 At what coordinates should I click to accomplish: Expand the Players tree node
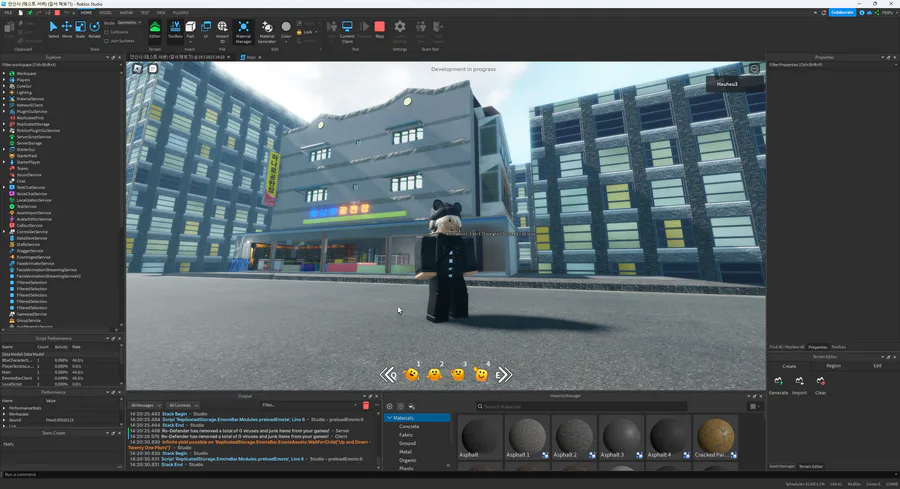tap(4, 80)
